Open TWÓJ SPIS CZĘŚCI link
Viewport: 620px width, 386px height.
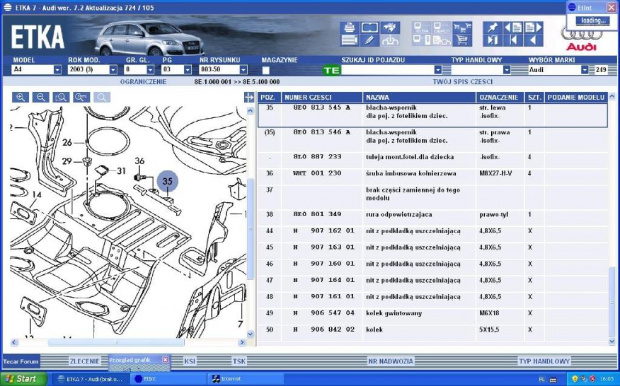[463, 82]
